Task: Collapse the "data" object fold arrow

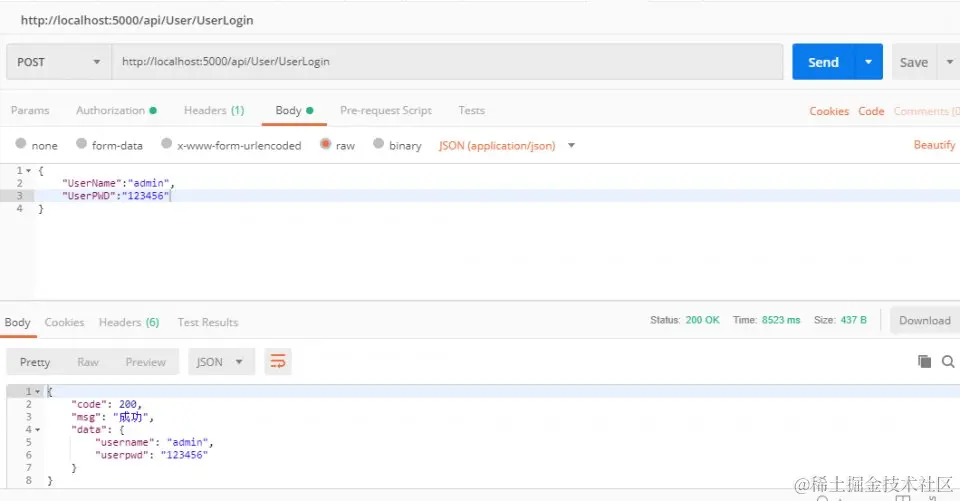Action: 37,430
